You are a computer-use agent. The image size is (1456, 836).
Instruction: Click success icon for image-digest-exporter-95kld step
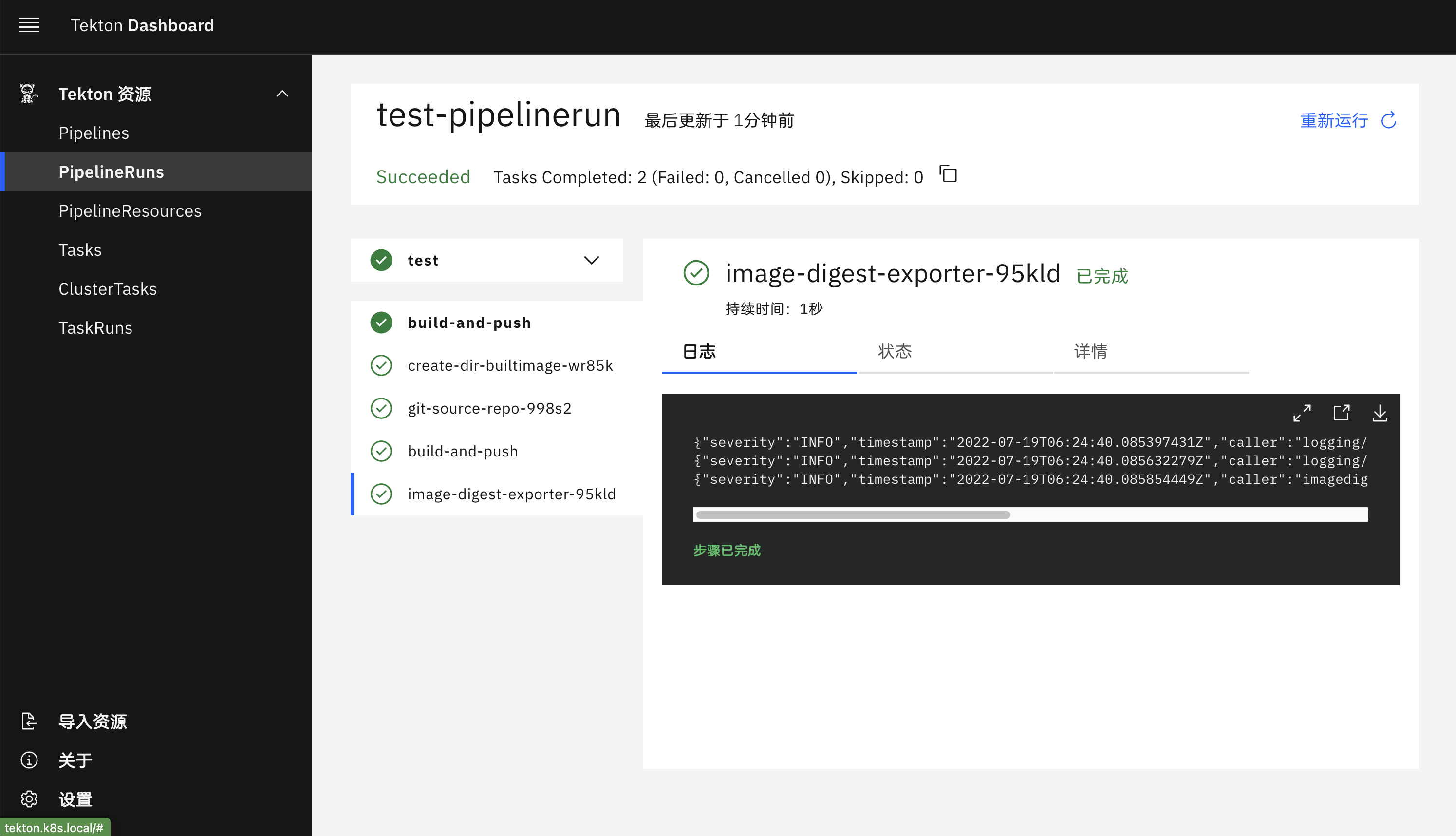(381, 494)
